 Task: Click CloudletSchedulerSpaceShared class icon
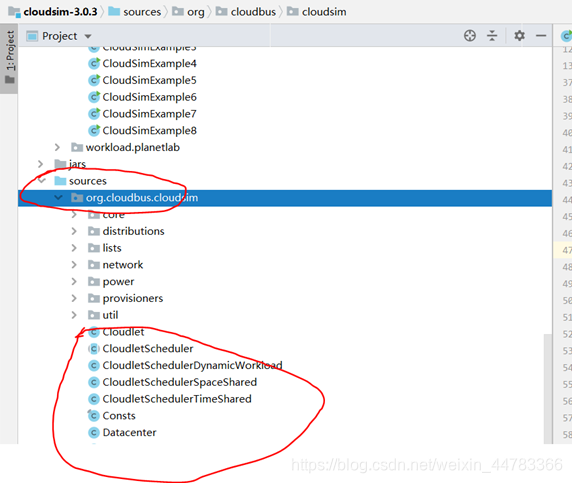pyautogui.click(x=94, y=382)
